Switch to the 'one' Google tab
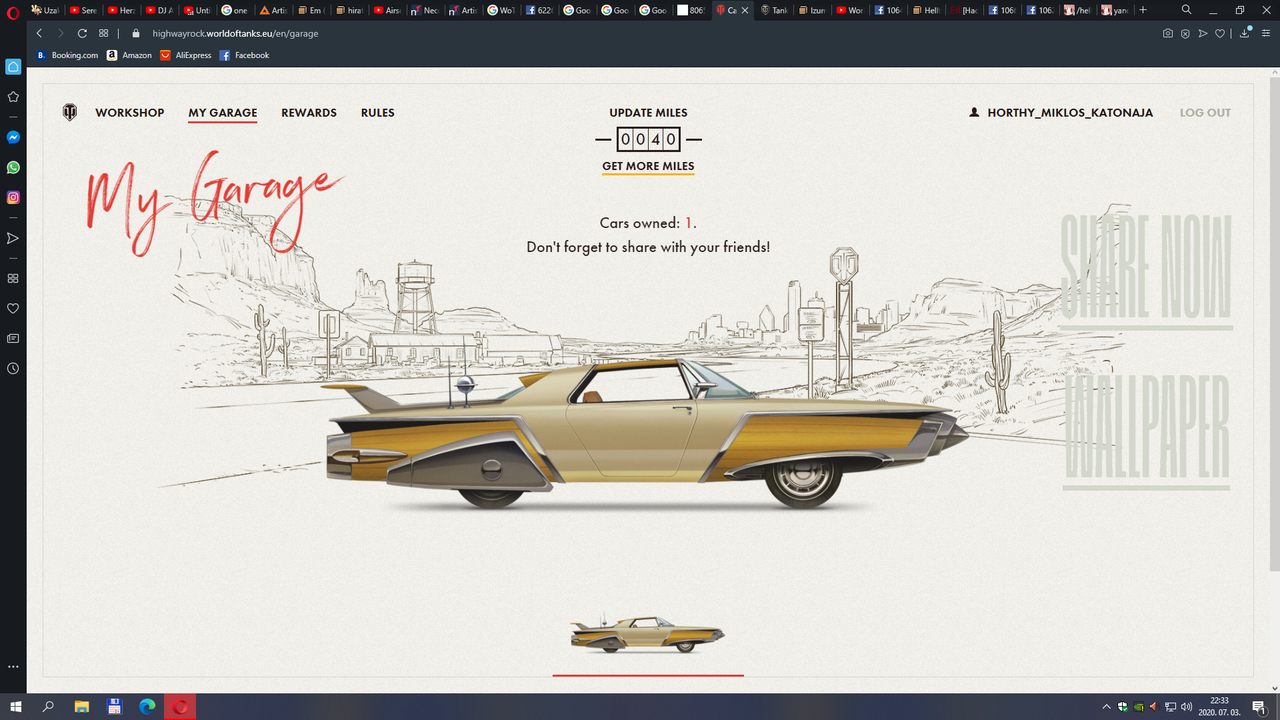 (234, 10)
